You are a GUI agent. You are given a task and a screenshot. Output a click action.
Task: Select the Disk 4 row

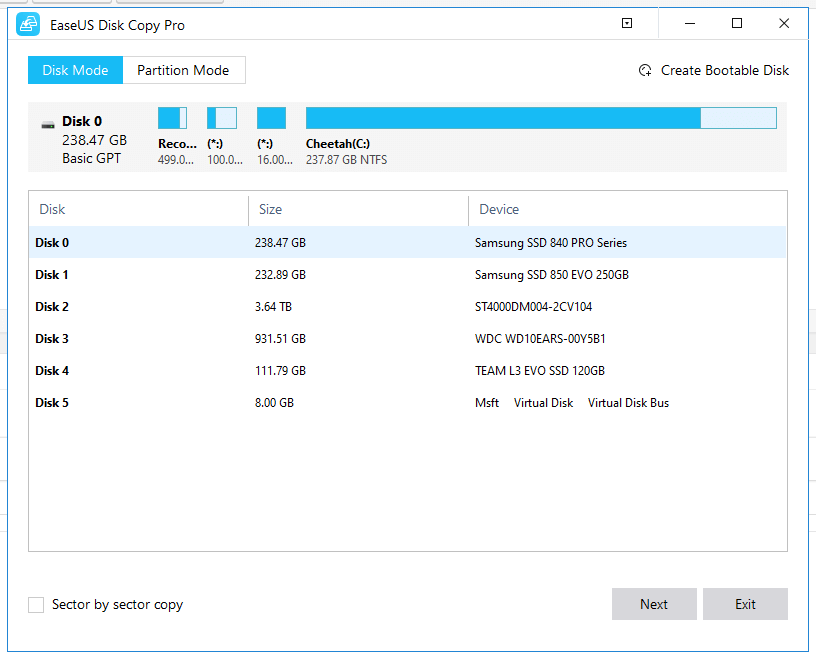point(407,371)
